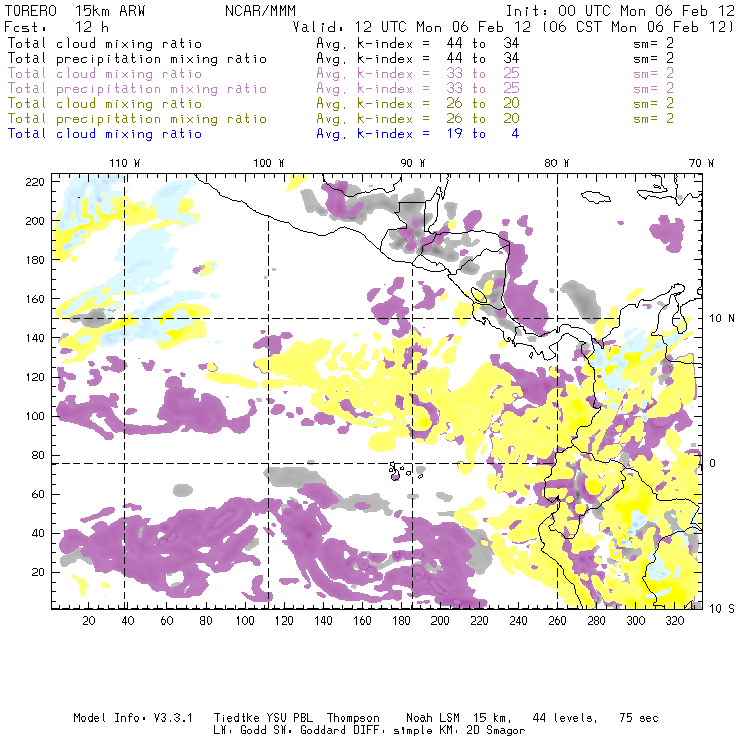
Task: Select the "260" tick on the horizontal axis
Action: pos(557,621)
